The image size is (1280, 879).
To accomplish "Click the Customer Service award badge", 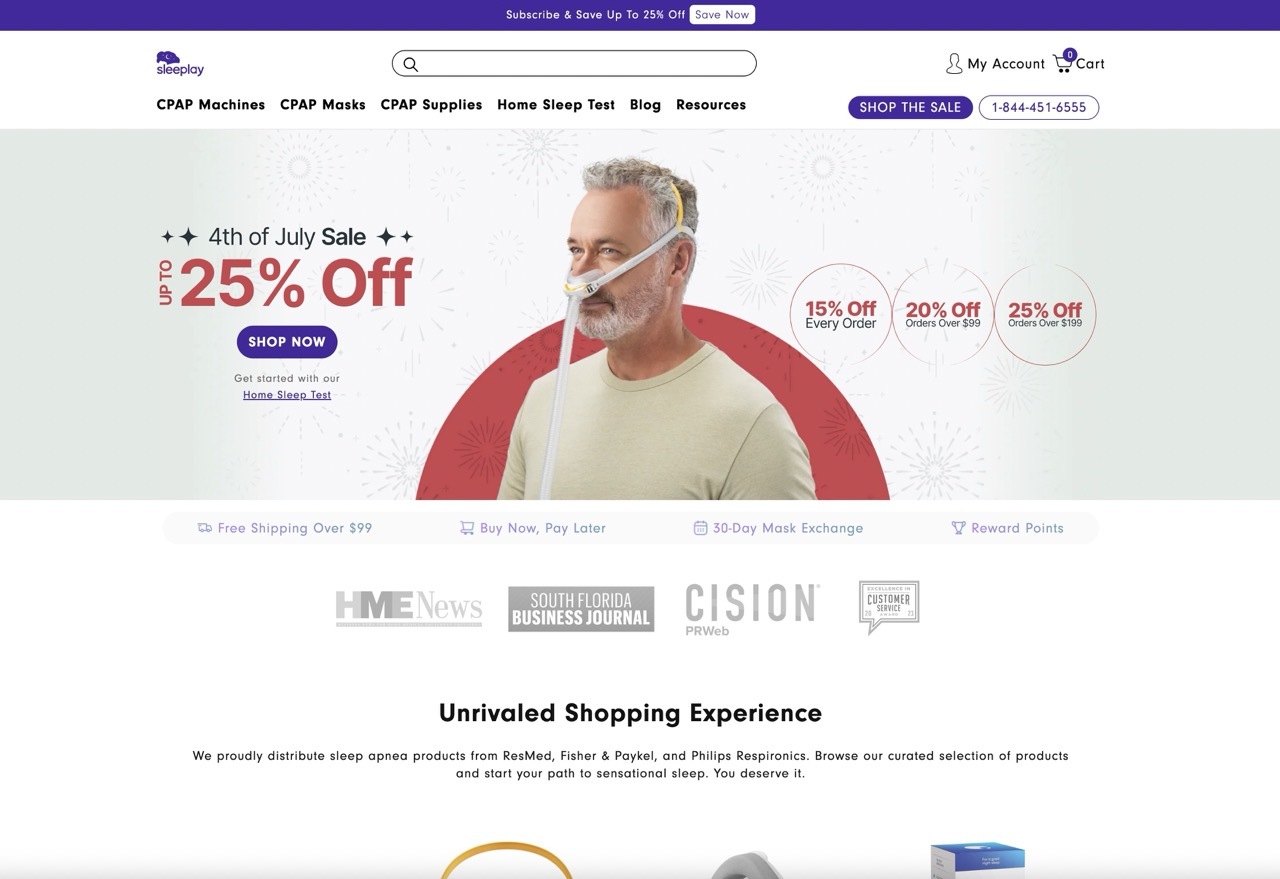I will 889,607.
